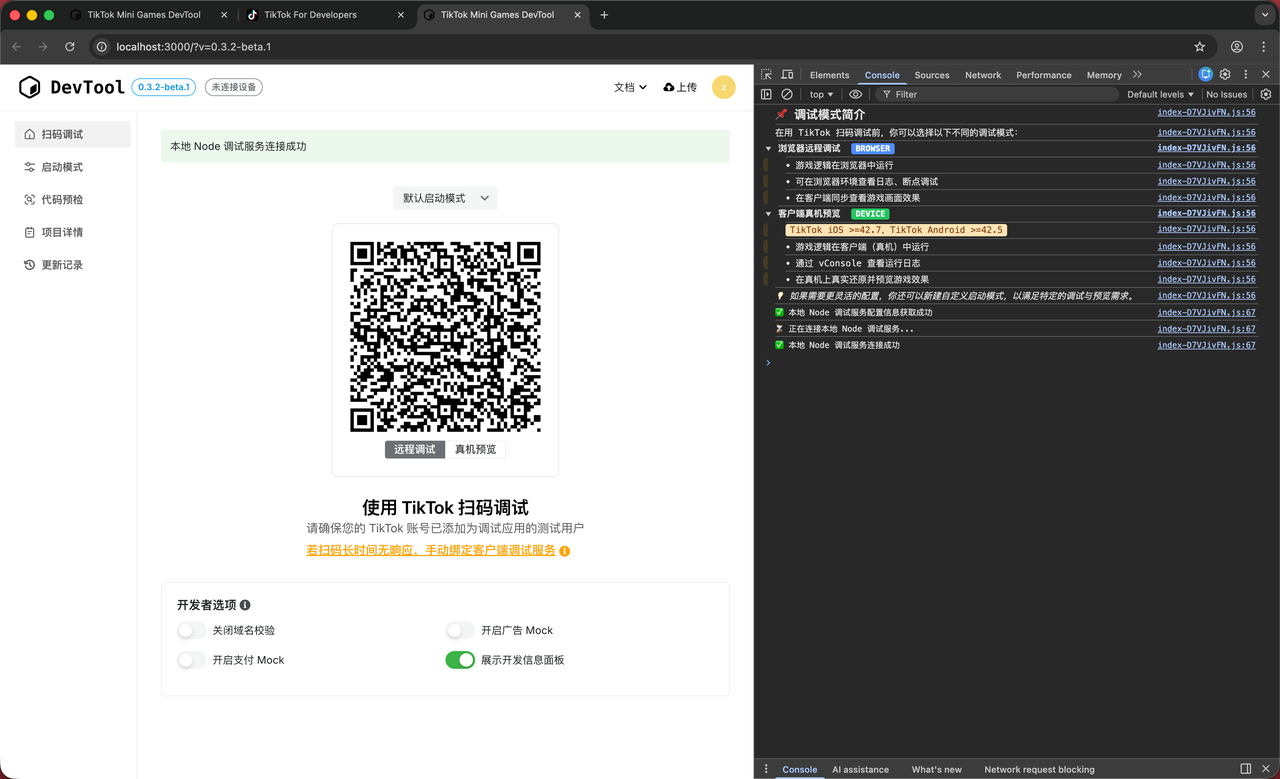The height and width of the screenshot is (779, 1280).
Task: Switch to the Network tab
Action: [x=982, y=75]
